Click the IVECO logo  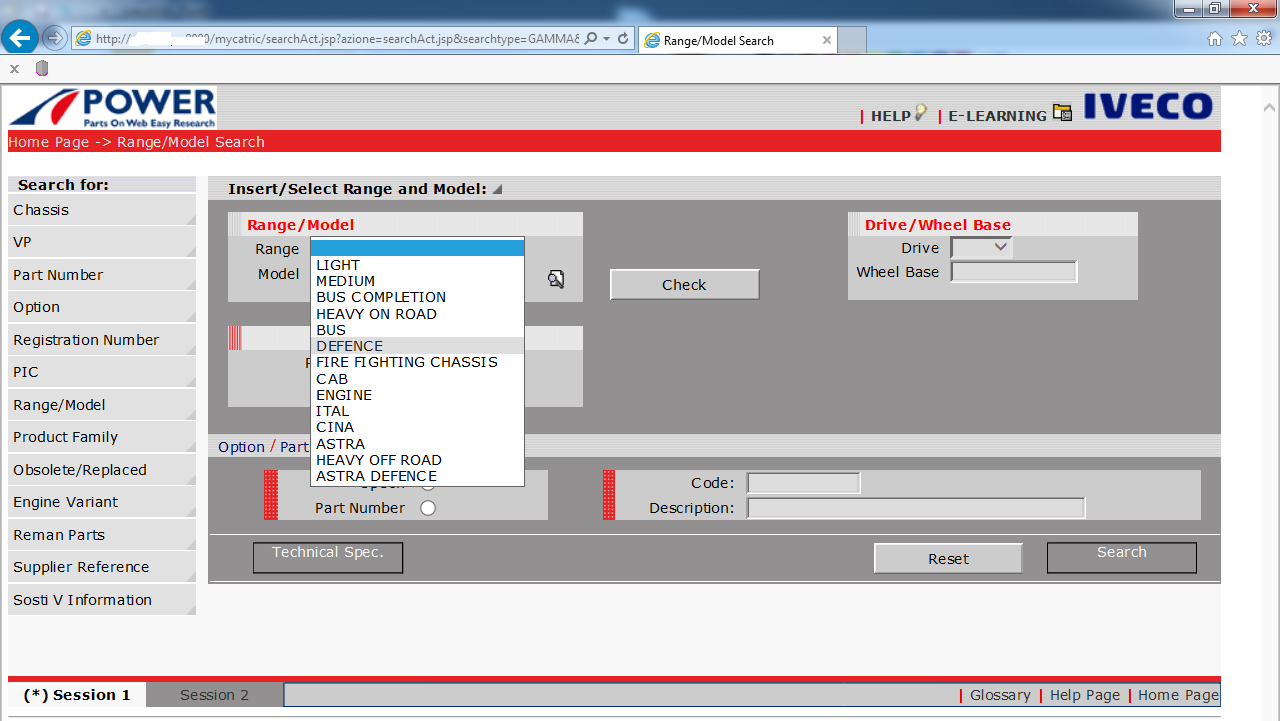(x=1148, y=107)
